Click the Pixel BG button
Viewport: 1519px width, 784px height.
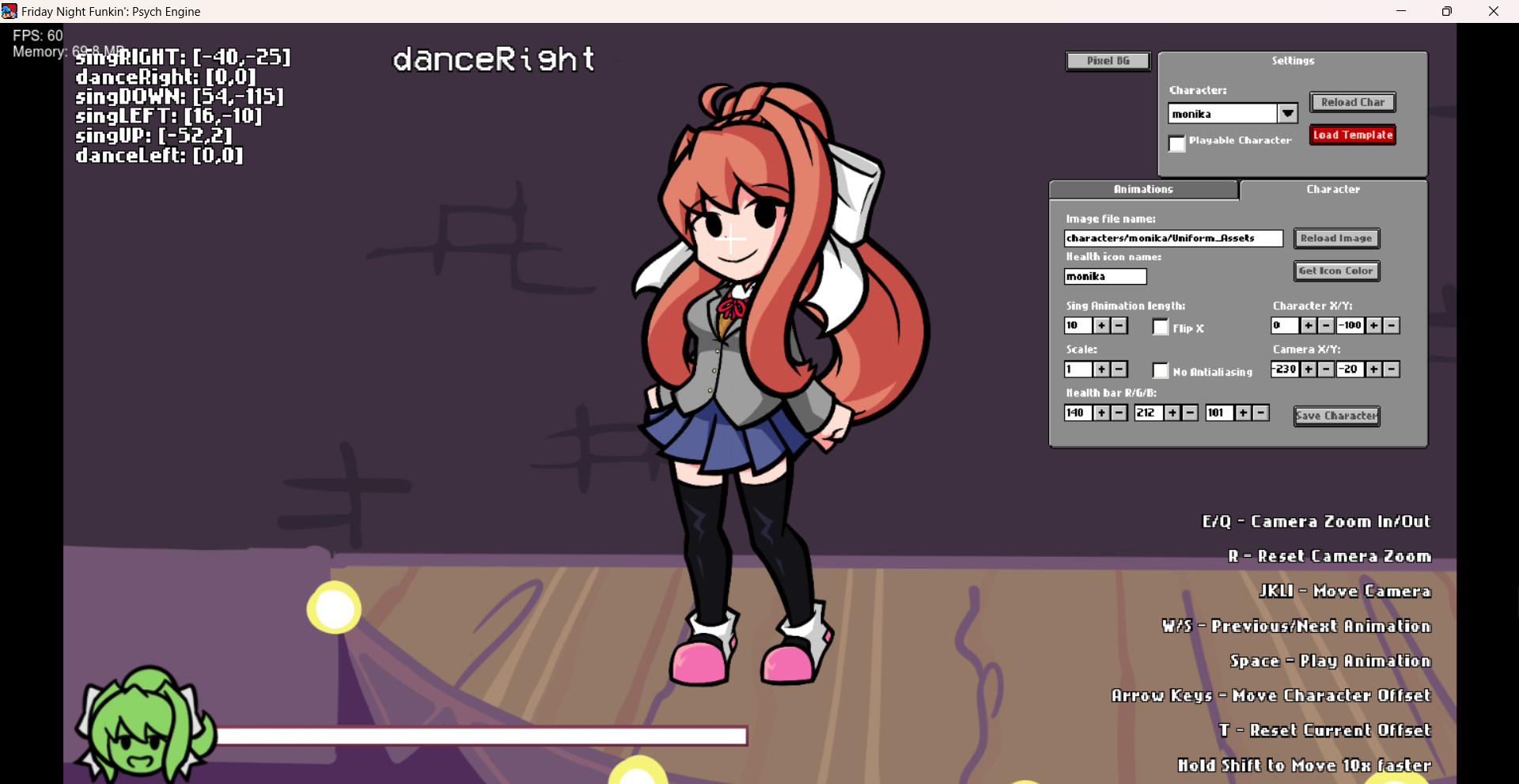coord(1108,61)
